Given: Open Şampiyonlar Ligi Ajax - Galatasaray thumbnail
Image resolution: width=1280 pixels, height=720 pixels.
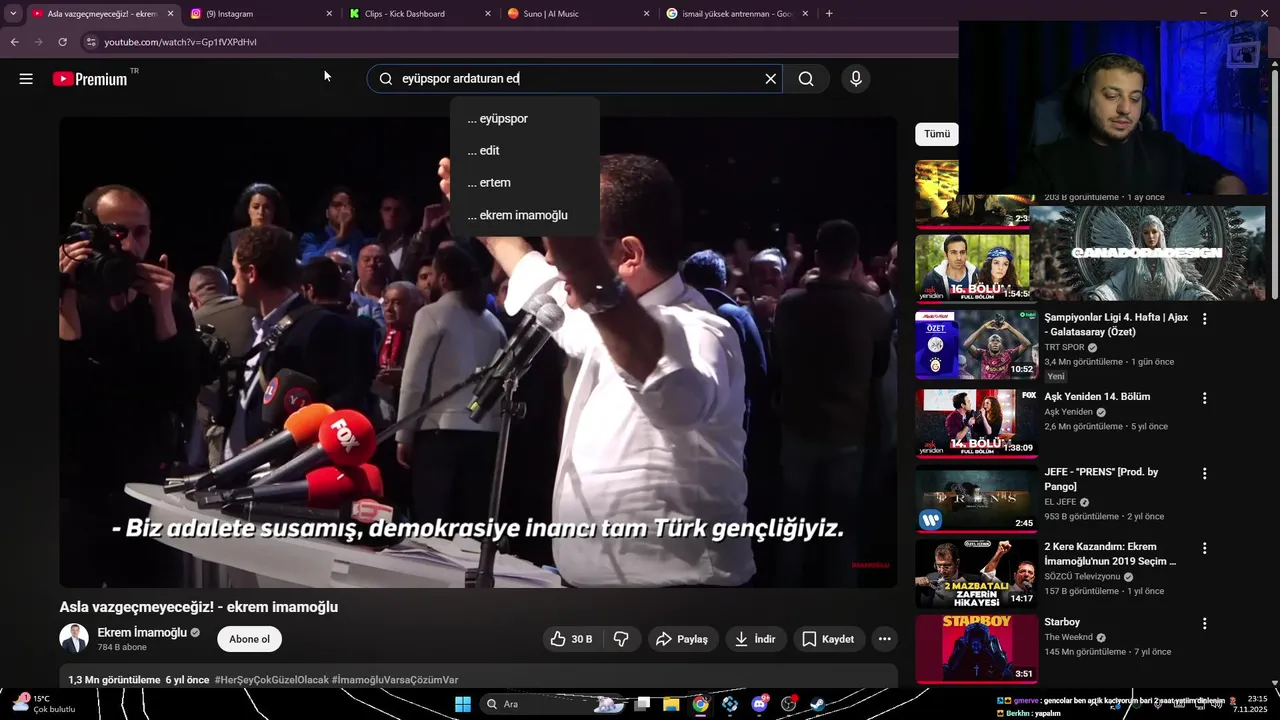Looking at the screenshot, I should tap(976, 345).
